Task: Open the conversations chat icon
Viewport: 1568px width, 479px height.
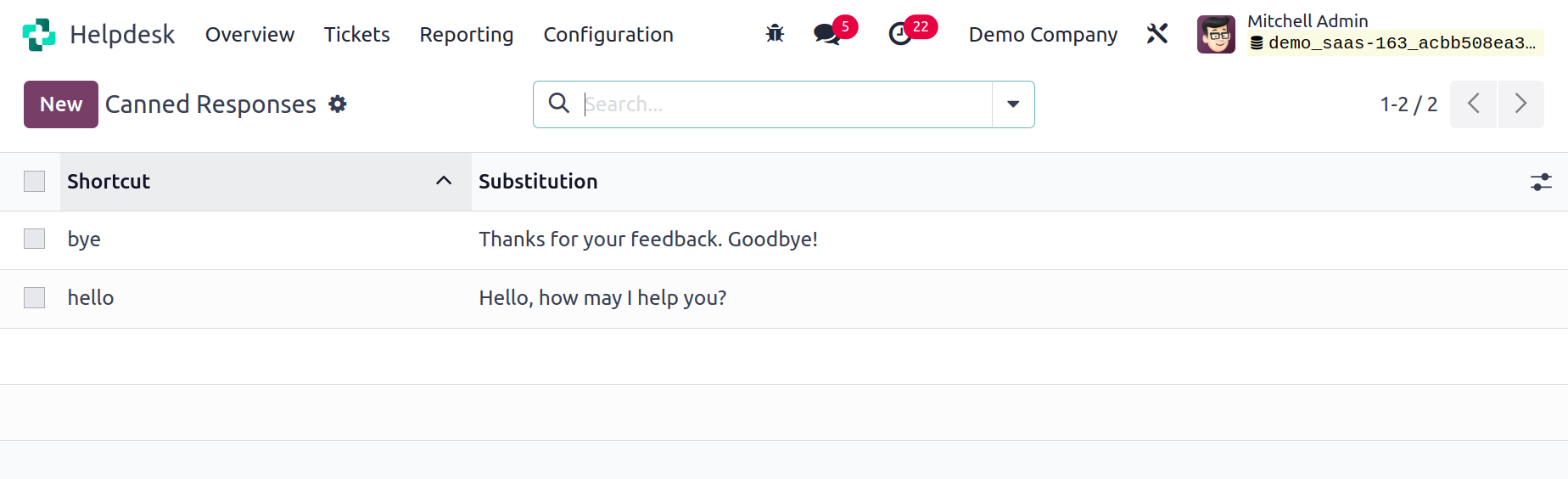Action: pos(826,34)
